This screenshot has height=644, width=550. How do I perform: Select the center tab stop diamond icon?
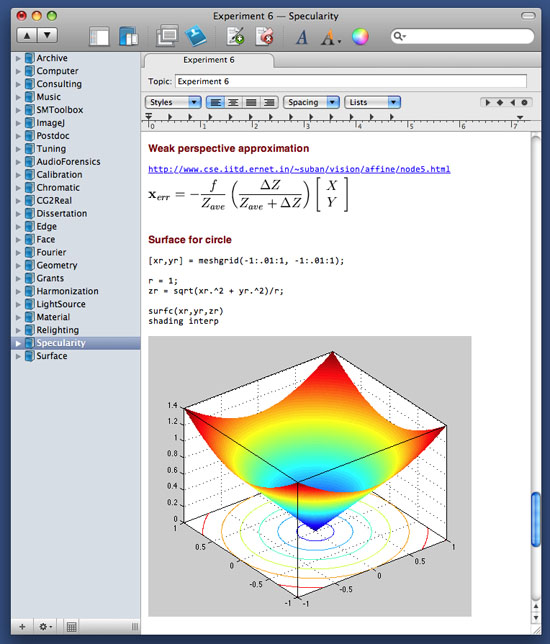point(500,102)
